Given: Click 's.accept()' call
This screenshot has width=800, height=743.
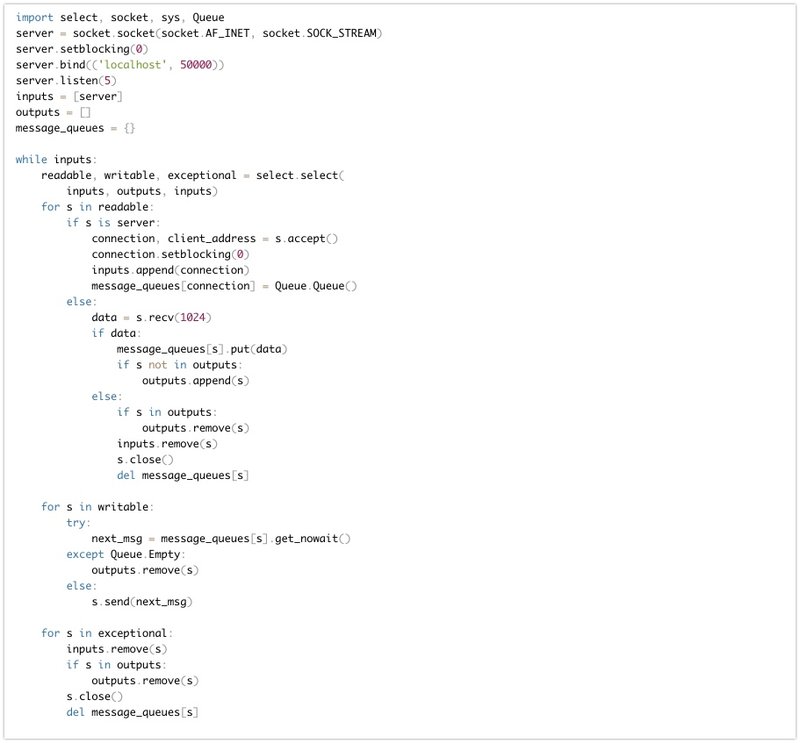Looking at the screenshot, I should tap(306, 239).
